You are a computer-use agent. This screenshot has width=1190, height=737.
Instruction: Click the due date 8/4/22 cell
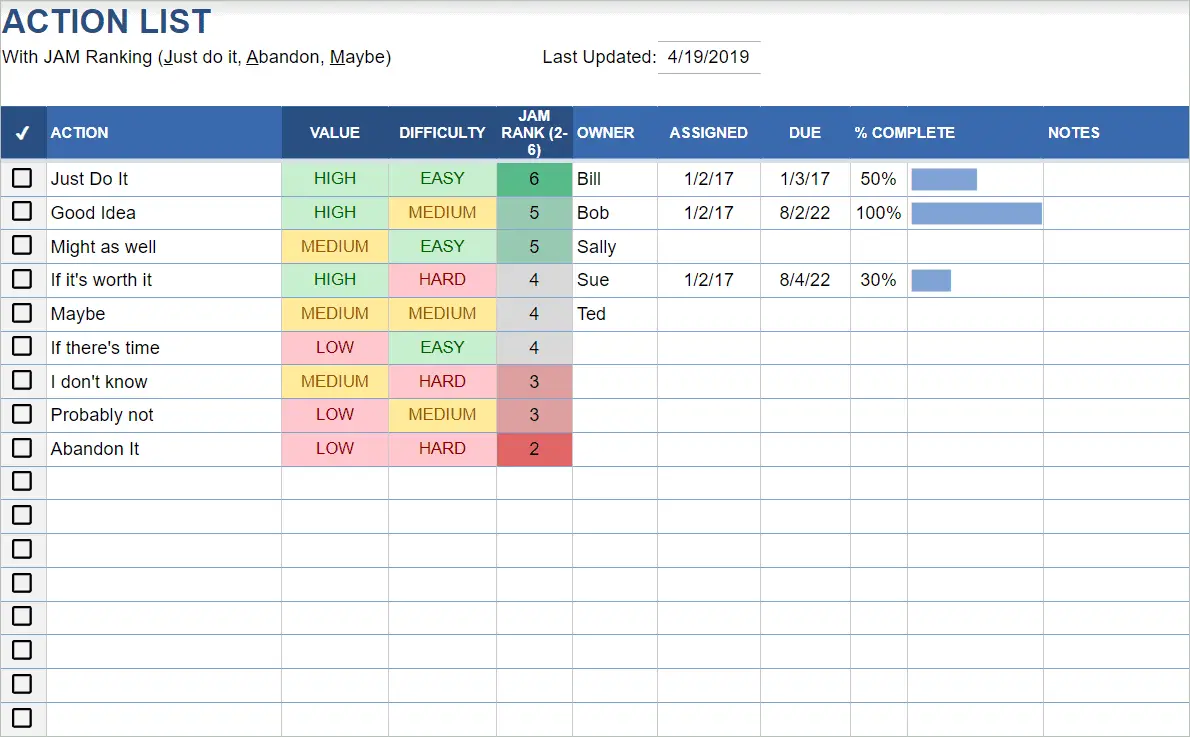click(805, 280)
